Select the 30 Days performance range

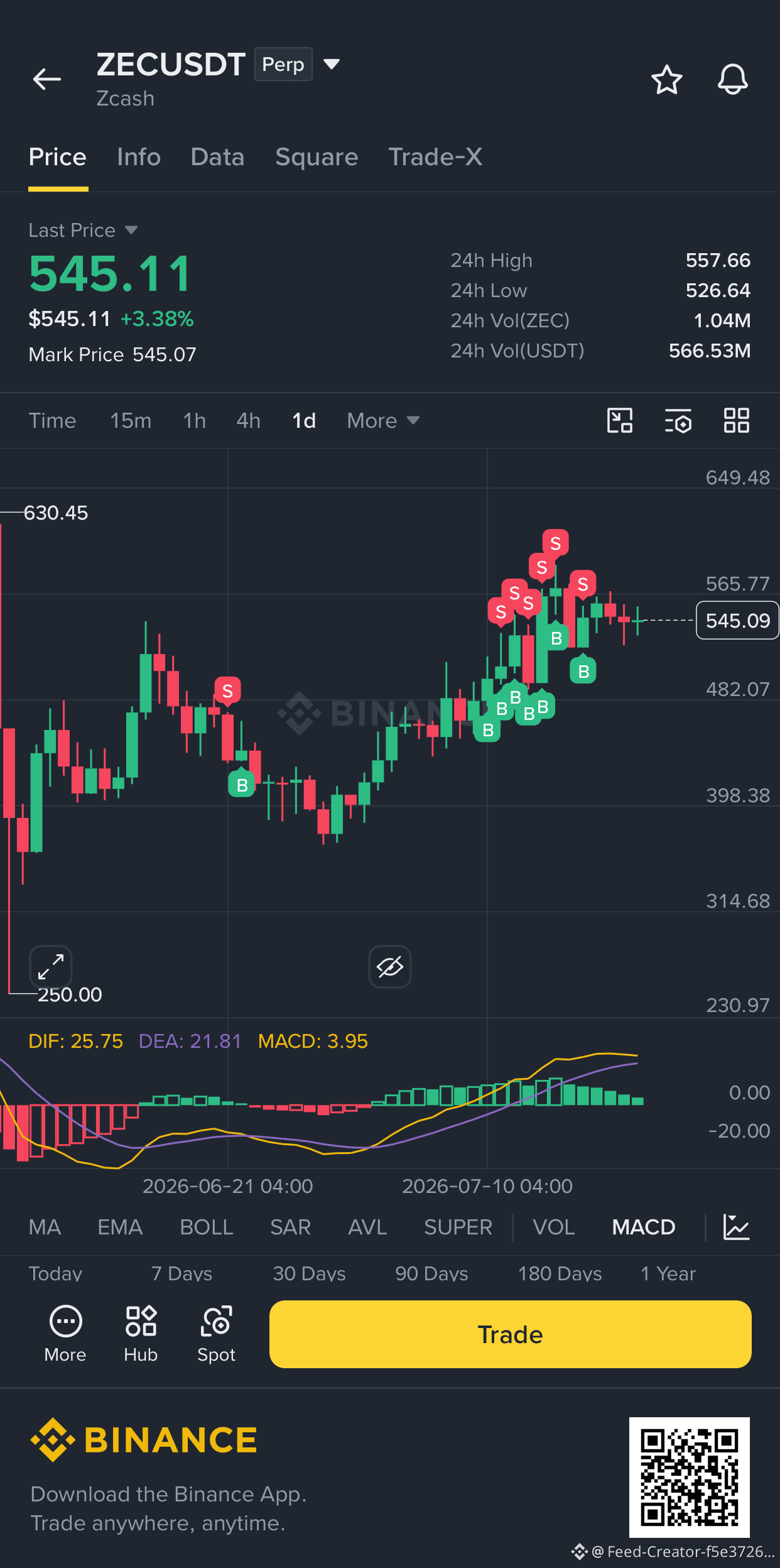pos(309,1273)
